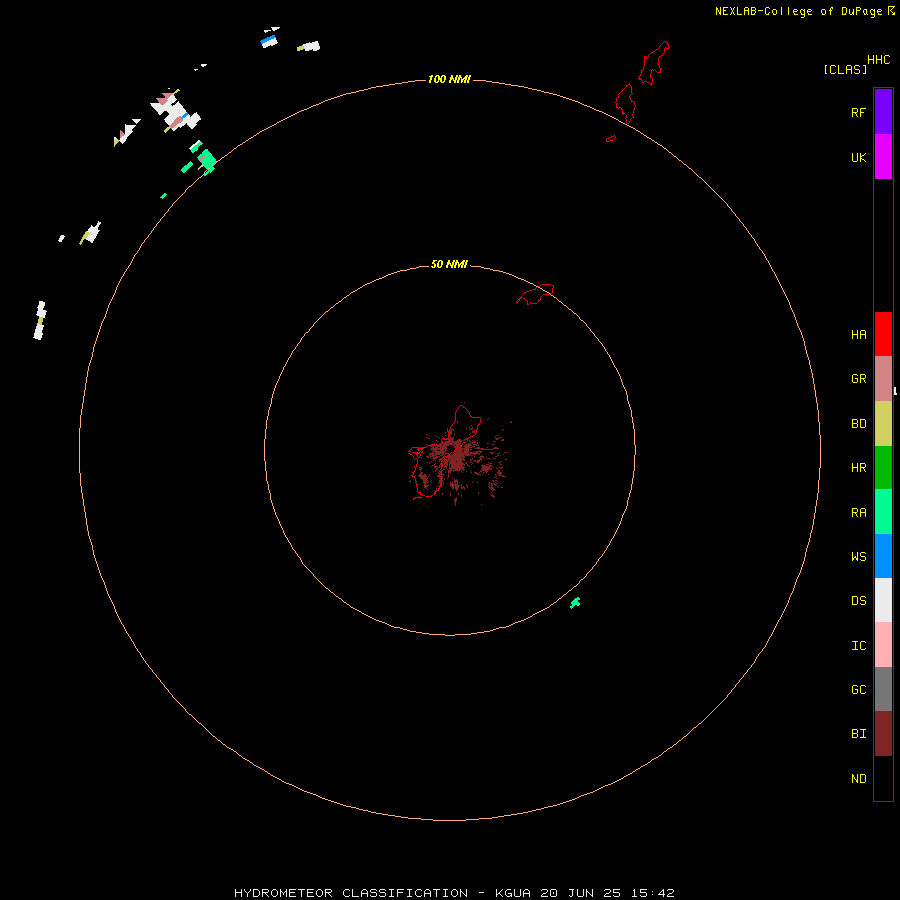The width and height of the screenshot is (900, 900).
Task: Click the HA red legend swatch
Action: click(883, 334)
